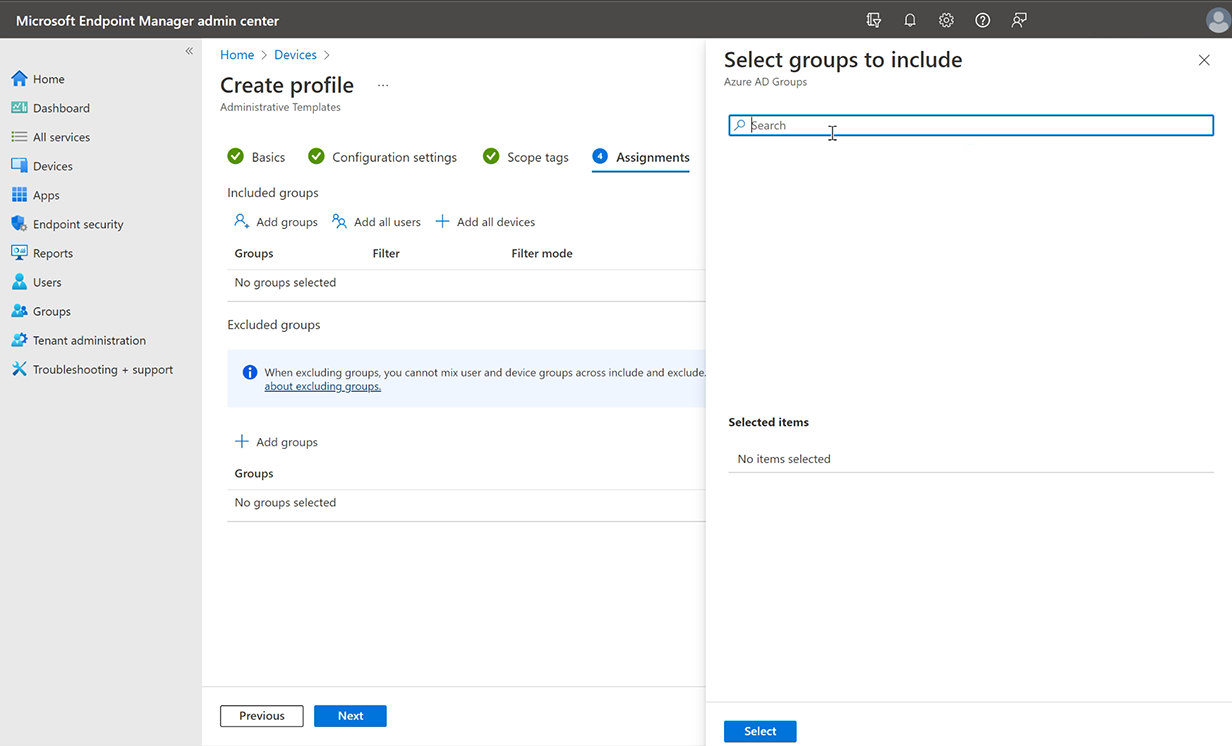Open Endpoint security in the sidebar
Viewport: 1232px width, 746px height.
[x=67, y=224]
